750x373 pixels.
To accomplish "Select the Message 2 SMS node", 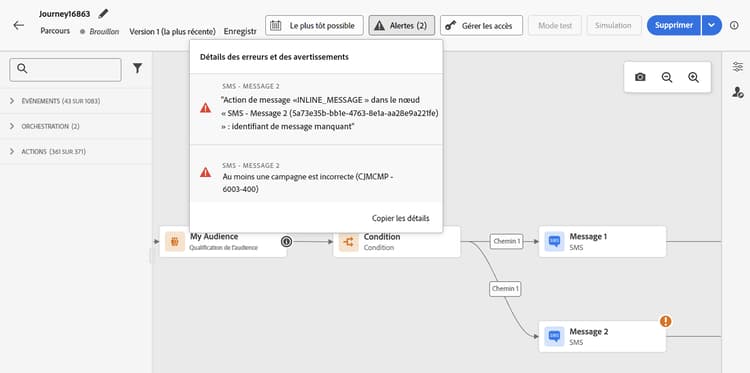I will tap(602, 336).
